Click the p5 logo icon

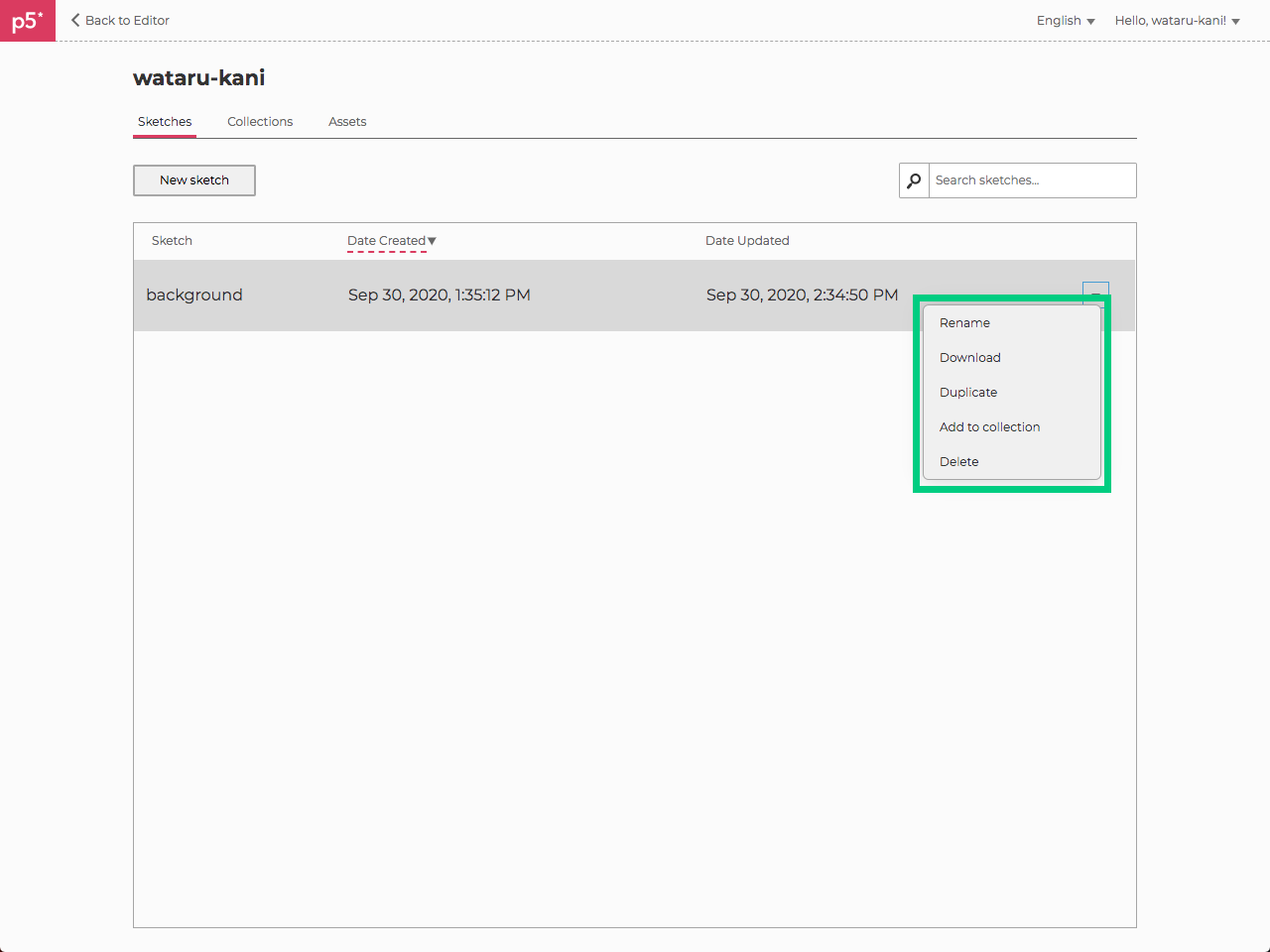(28, 21)
